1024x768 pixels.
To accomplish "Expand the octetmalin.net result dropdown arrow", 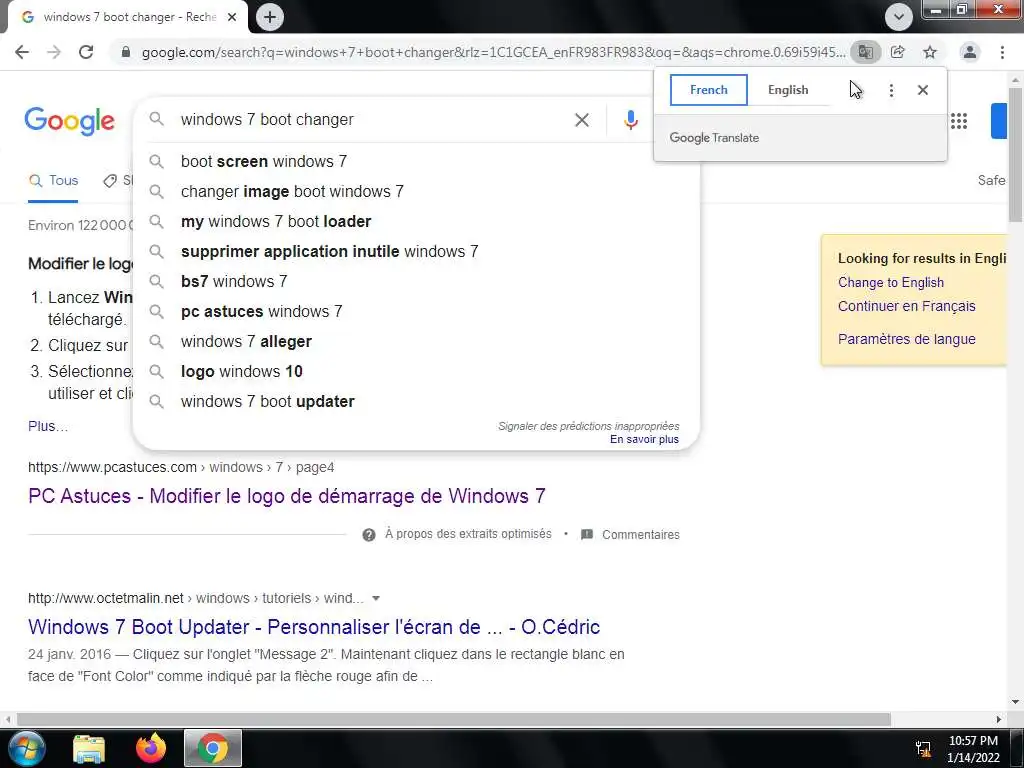I will pyautogui.click(x=376, y=598).
